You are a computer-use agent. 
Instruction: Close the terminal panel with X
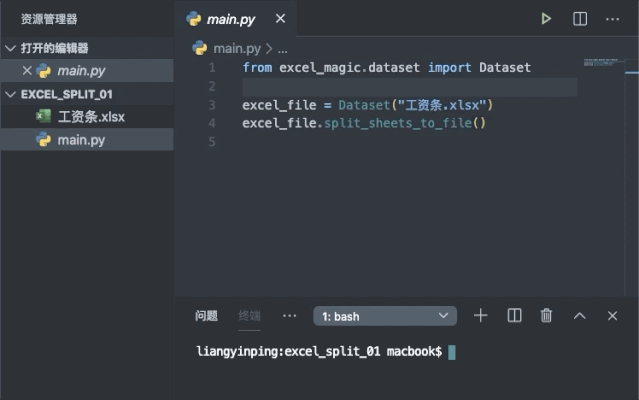tap(612, 316)
